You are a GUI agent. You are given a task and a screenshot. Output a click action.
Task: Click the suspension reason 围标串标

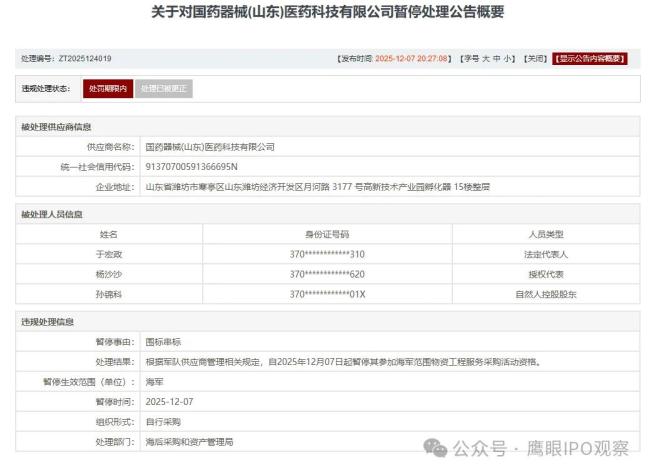[x=163, y=342]
